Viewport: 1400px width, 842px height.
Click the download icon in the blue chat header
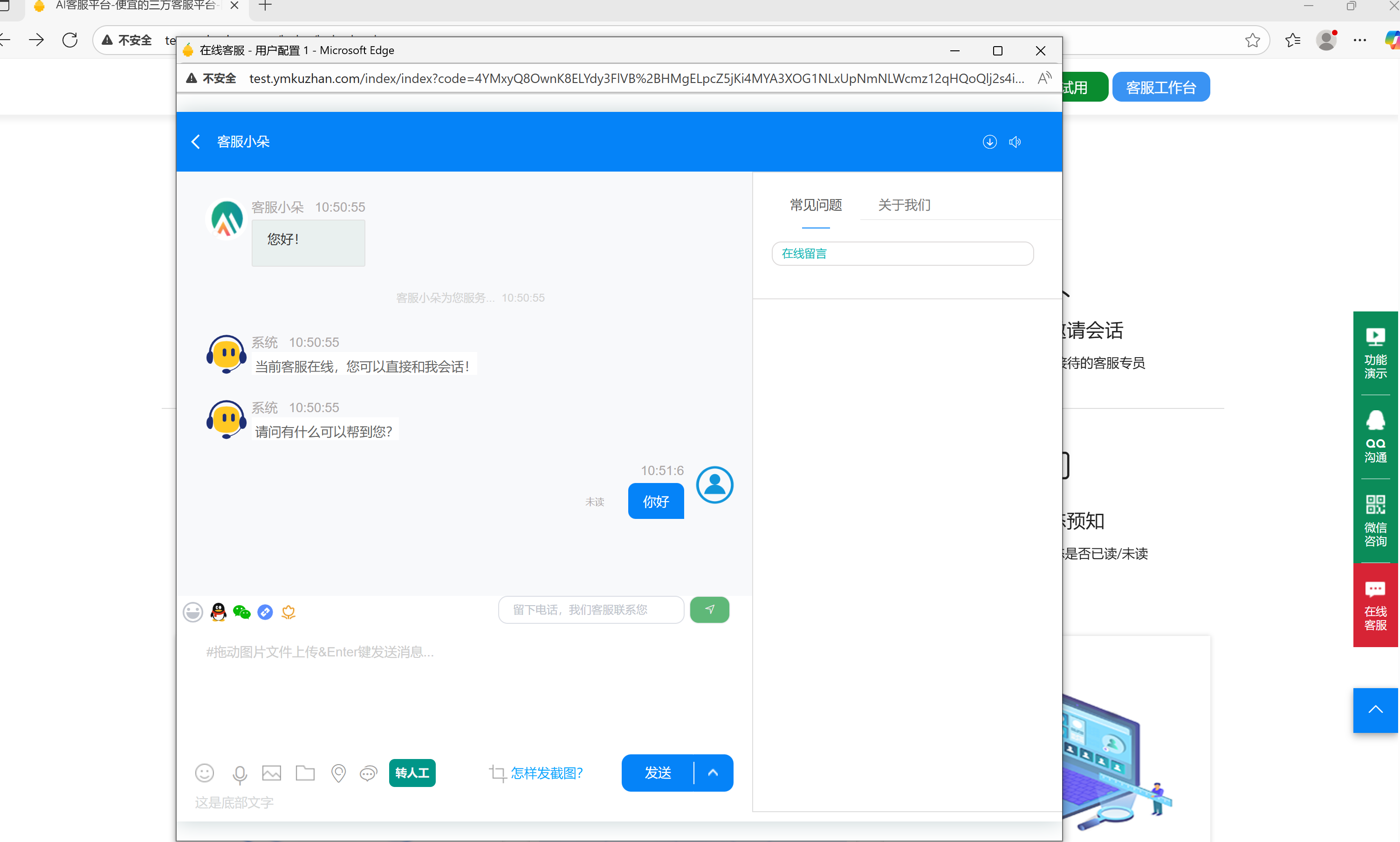tap(989, 141)
